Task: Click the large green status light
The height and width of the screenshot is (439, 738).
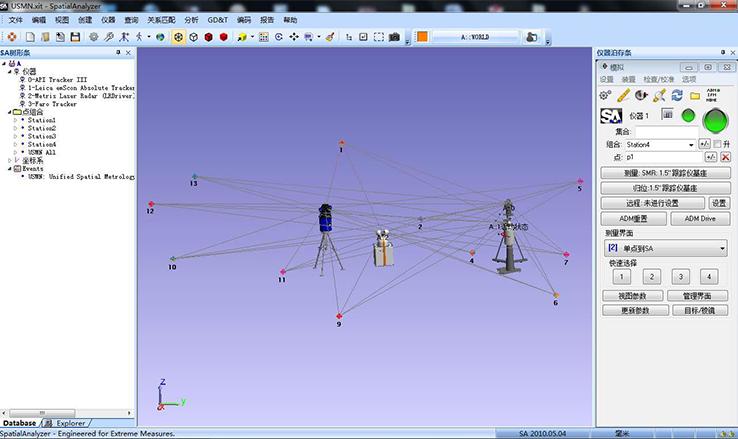Action: [715, 120]
